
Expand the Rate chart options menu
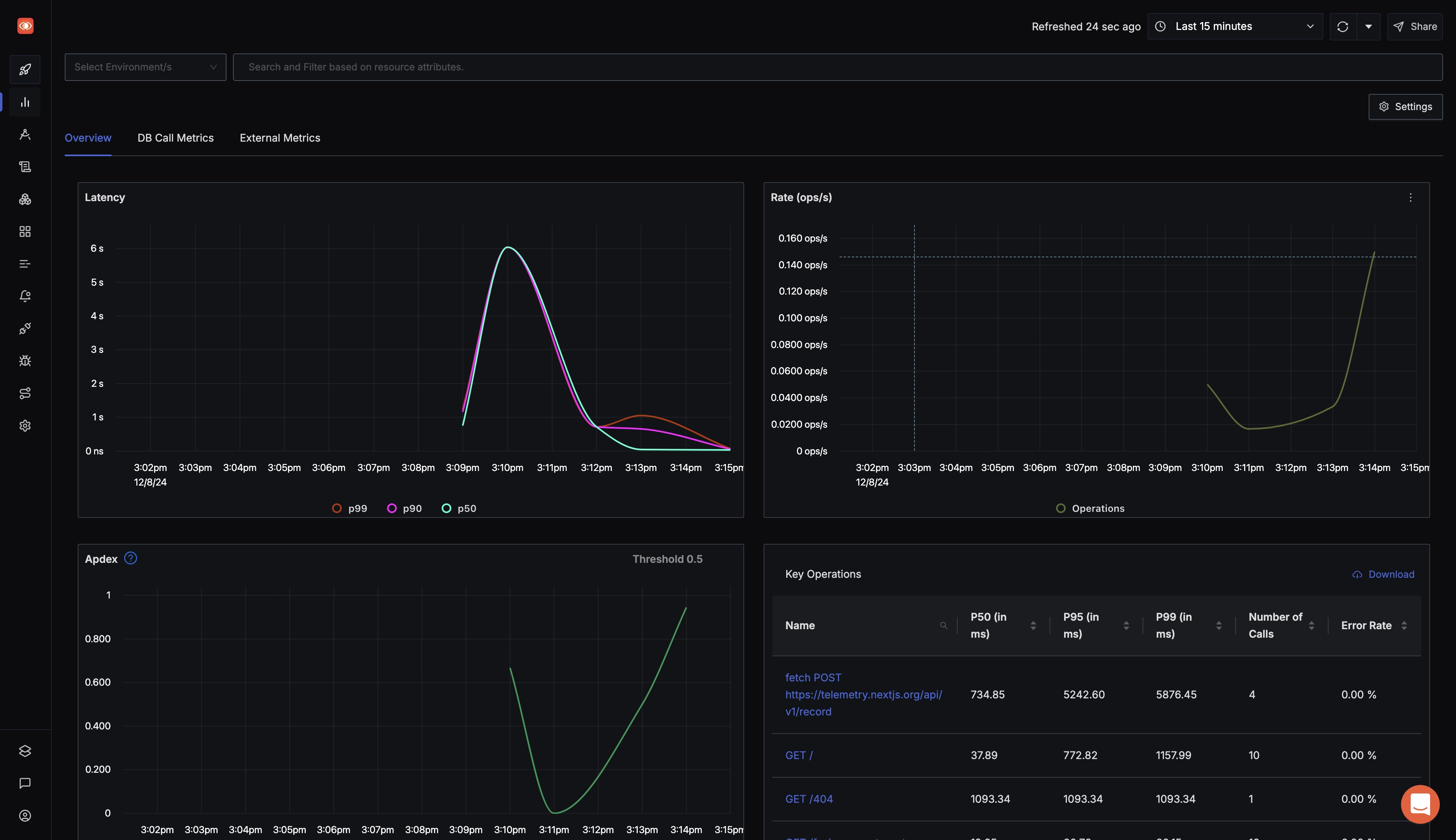(x=1411, y=198)
